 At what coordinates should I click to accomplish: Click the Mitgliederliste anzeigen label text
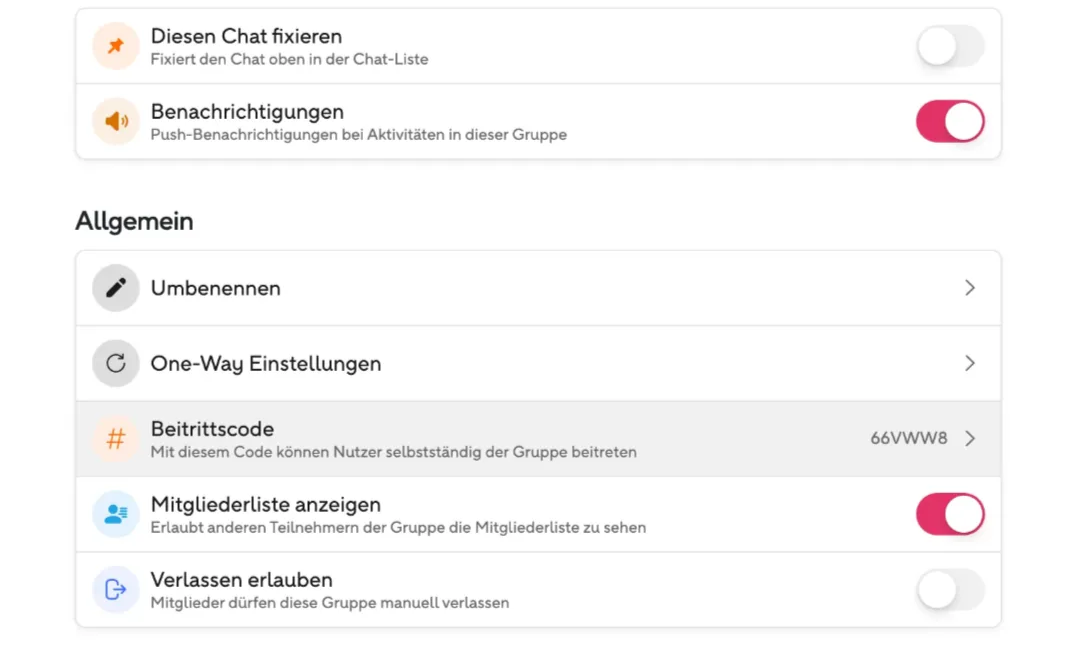[x=265, y=505]
